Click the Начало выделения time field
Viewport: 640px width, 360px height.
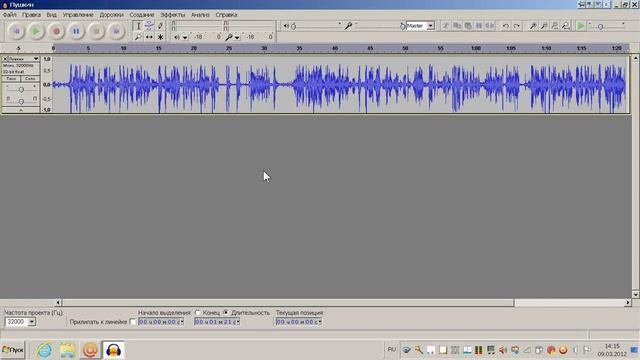(x=161, y=322)
